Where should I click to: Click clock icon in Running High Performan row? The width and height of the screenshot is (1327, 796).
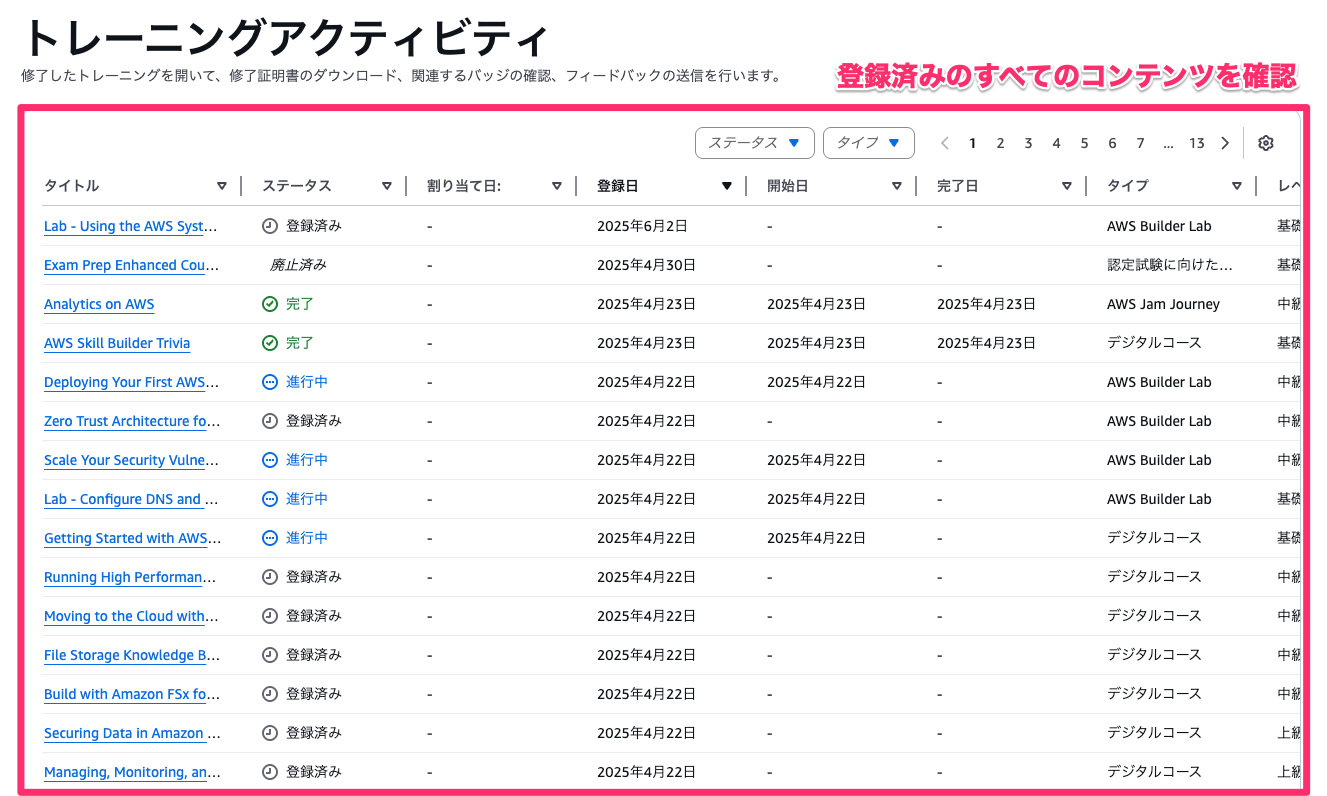click(270, 577)
